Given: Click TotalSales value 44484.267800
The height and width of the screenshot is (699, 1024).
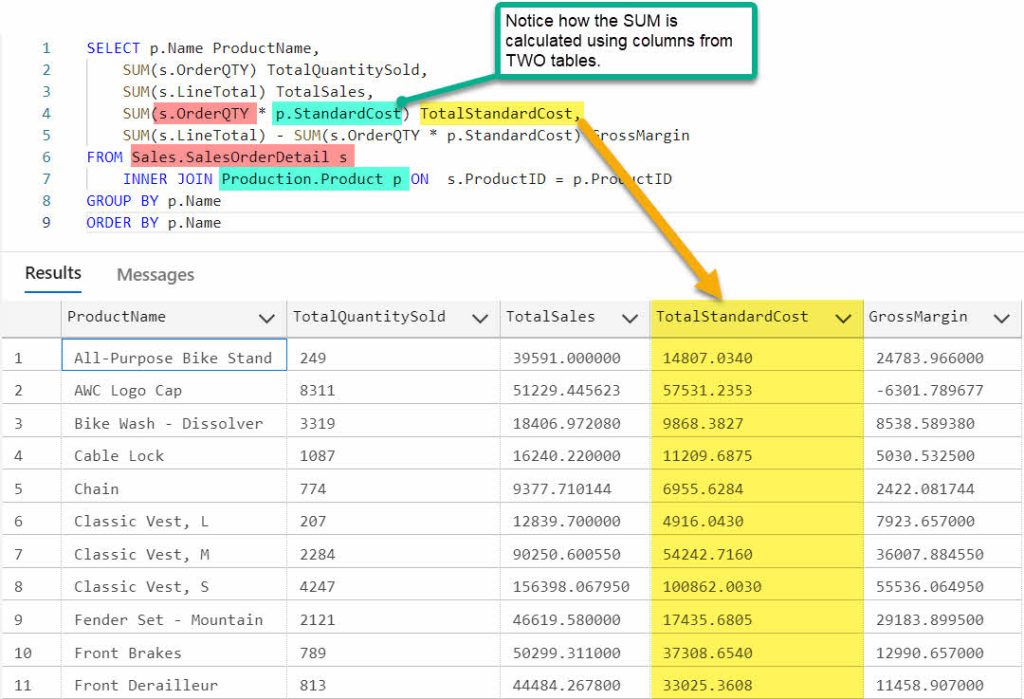Looking at the screenshot, I should pos(566,685).
